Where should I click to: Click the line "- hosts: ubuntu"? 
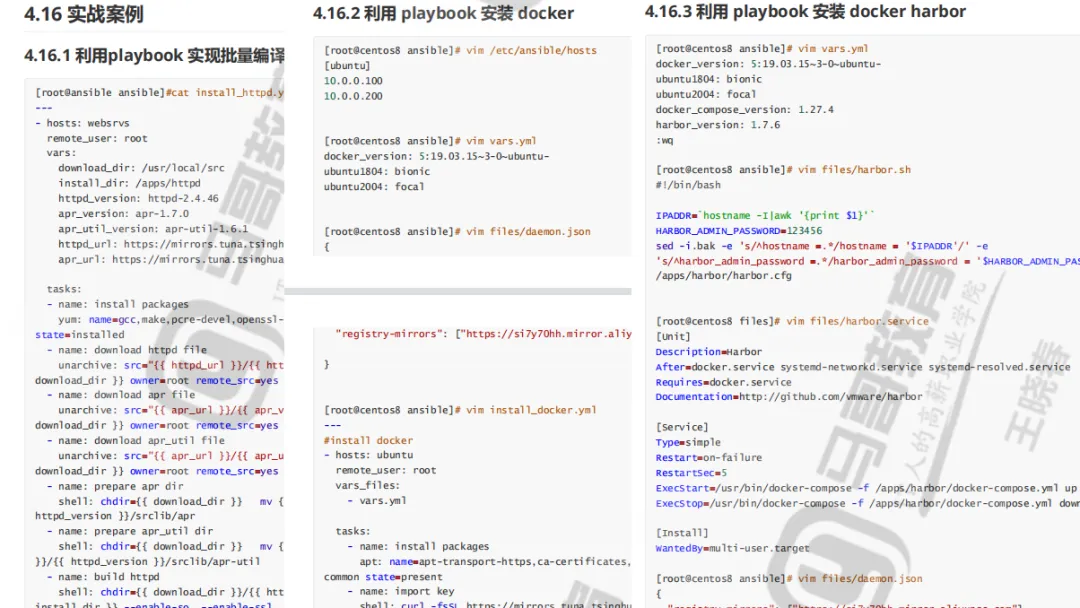click(x=368, y=455)
